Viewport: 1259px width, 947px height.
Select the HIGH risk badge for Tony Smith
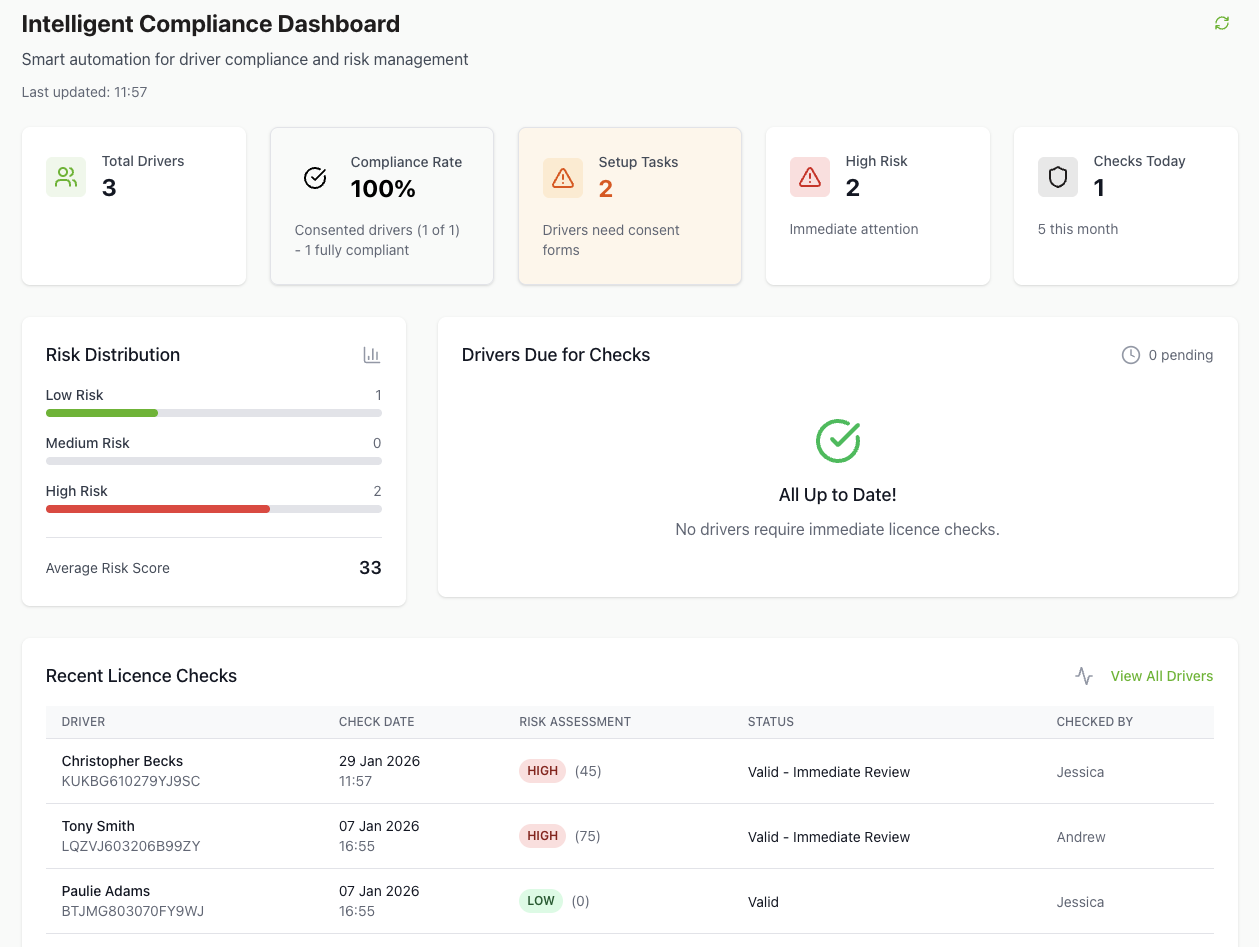pyautogui.click(x=542, y=835)
